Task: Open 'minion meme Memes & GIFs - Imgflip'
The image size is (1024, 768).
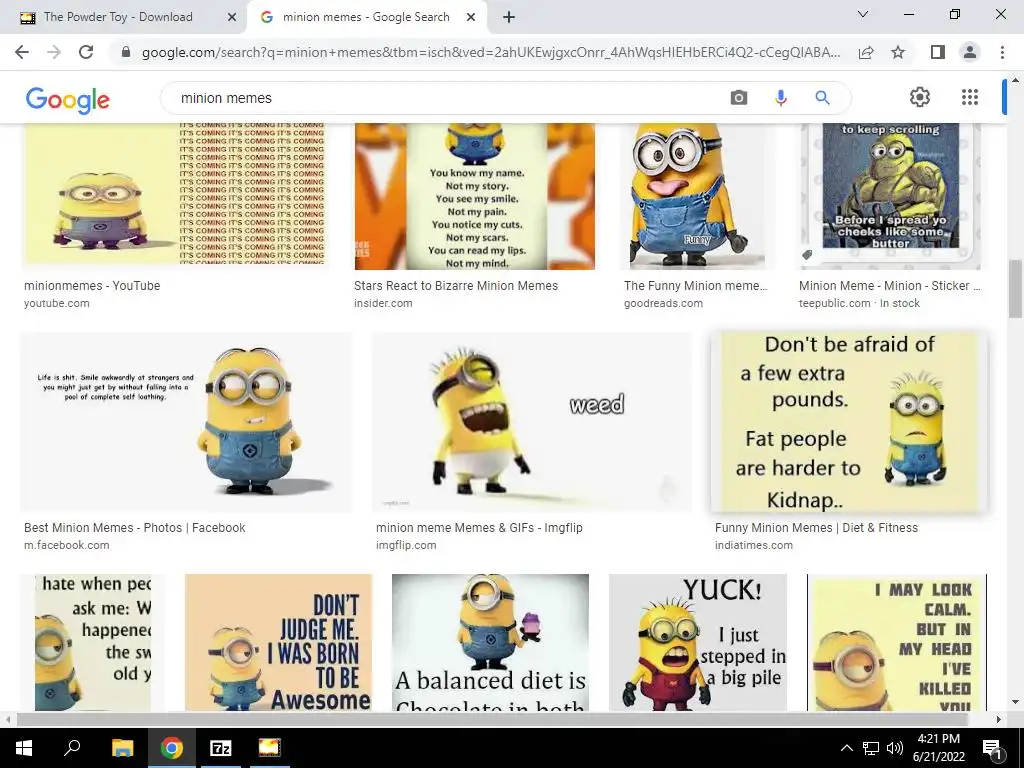Action: click(x=479, y=528)
